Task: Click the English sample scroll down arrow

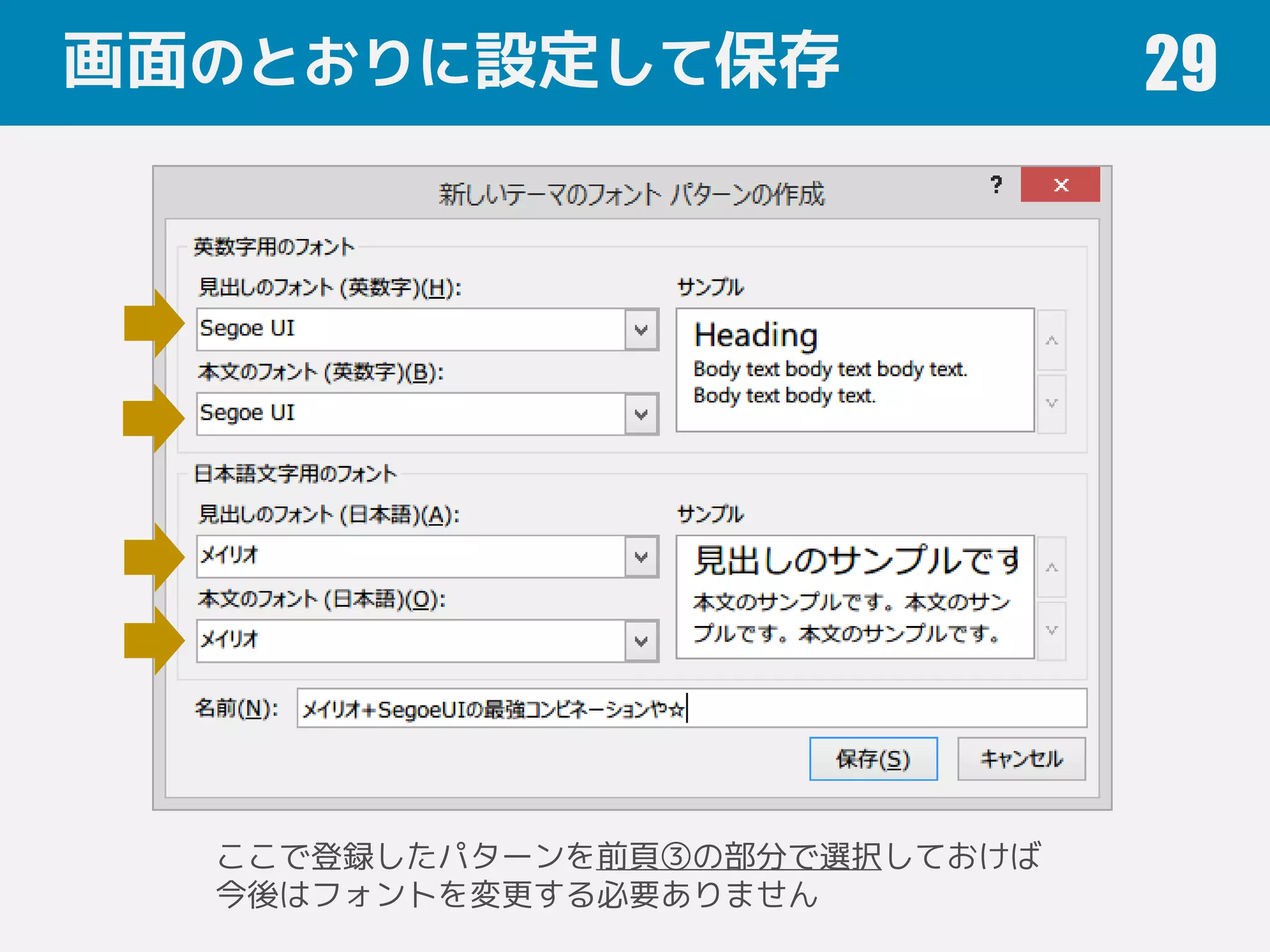Action: (x=1052, y=403)
